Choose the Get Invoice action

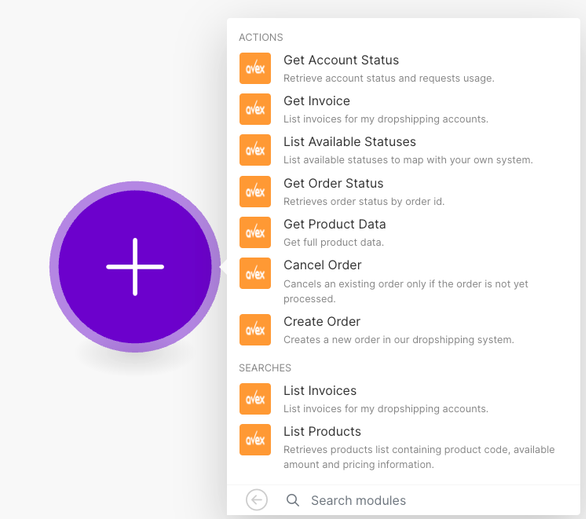404,109
